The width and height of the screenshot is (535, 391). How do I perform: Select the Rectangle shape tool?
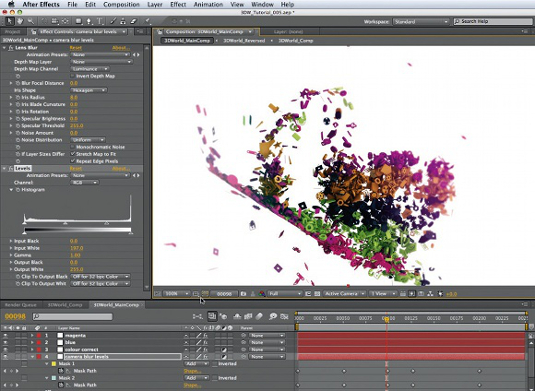(x=79, y=21)
